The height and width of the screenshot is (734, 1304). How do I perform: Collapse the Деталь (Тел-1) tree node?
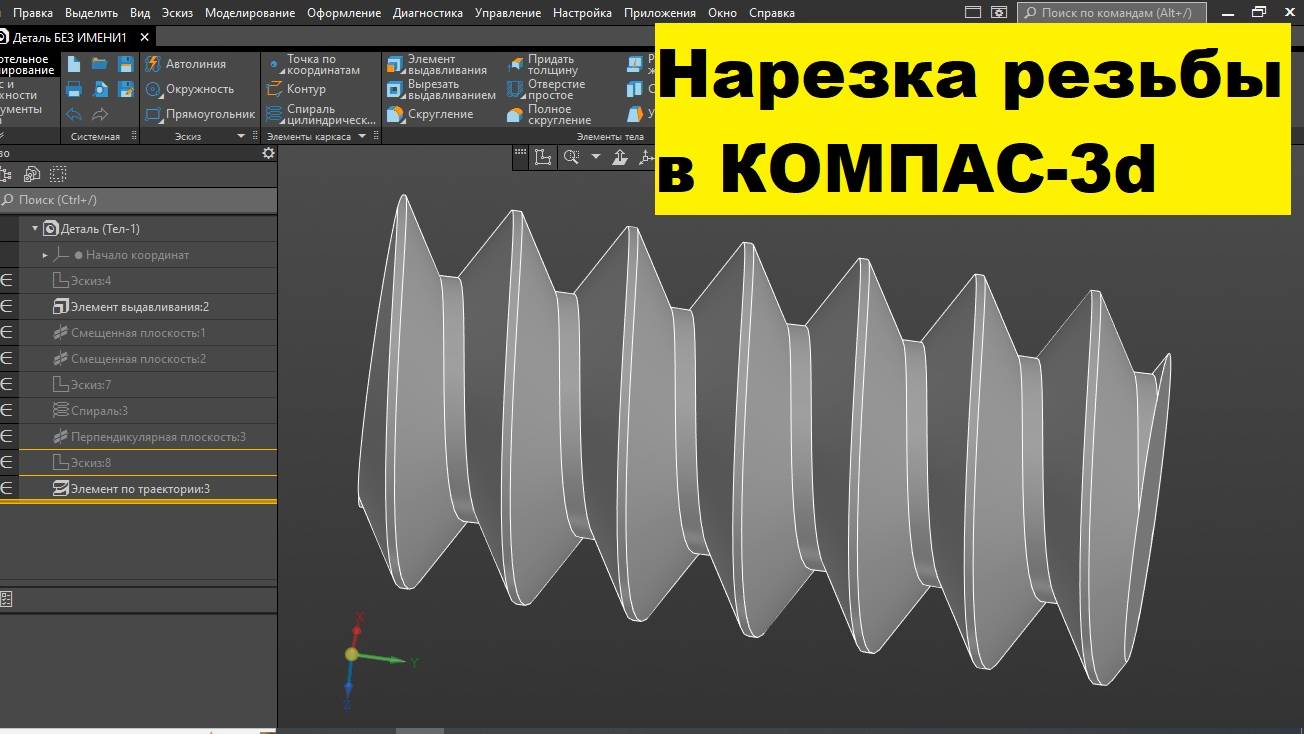click(x=35, y=229)
